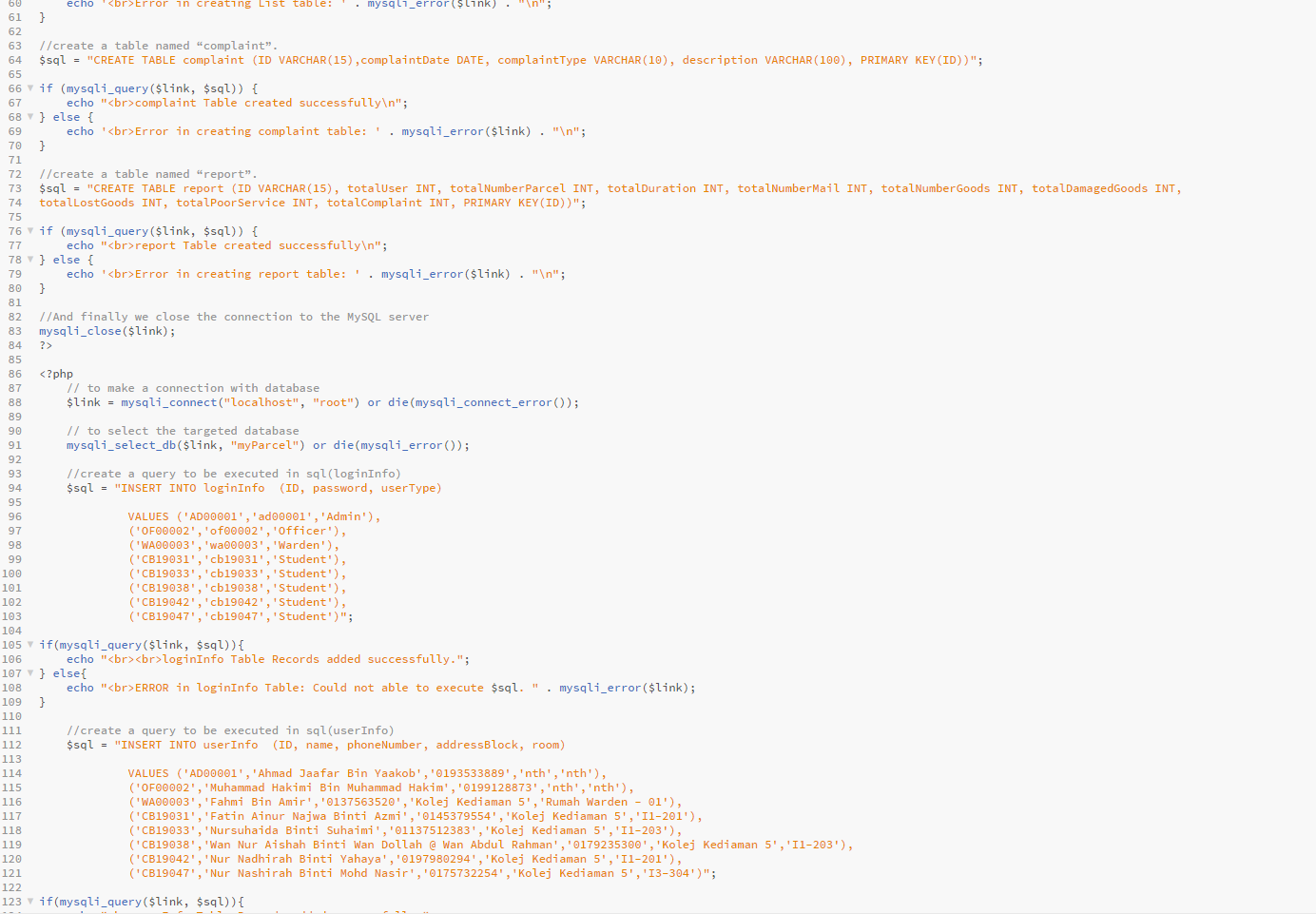Click the 'Muhammad Hakimi Bin Muhammad Hakim' row
This screenshot has width=1316, height=914.
[380, 788]
